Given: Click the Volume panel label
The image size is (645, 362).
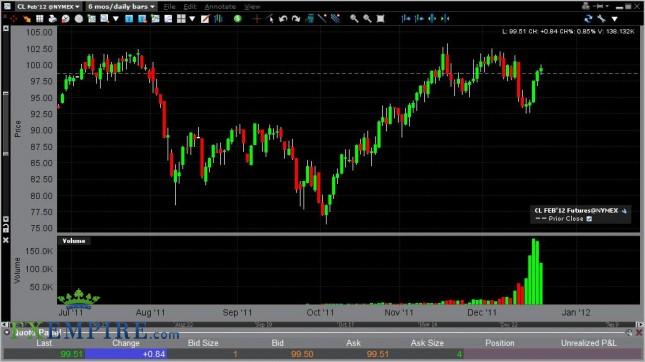Looking at the screenshot, I should (x=74, y=241).
